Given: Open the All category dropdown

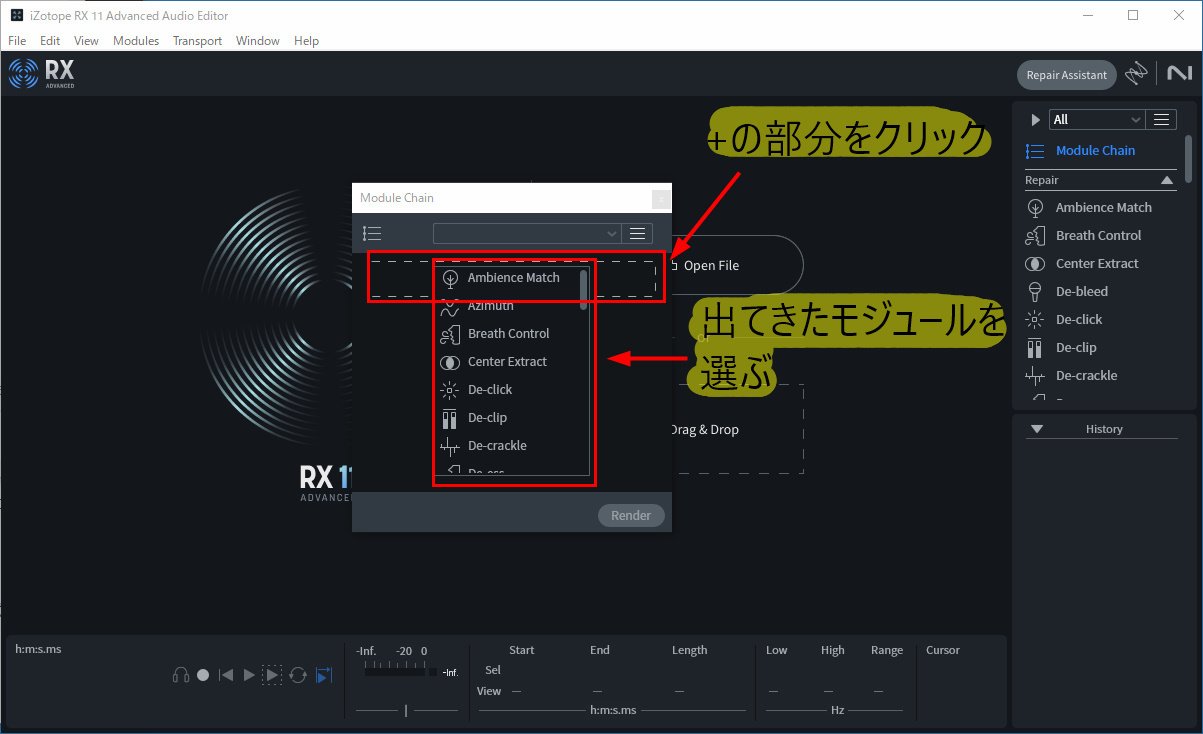Looking at the screenshot, I should (x=1097, y=118).
